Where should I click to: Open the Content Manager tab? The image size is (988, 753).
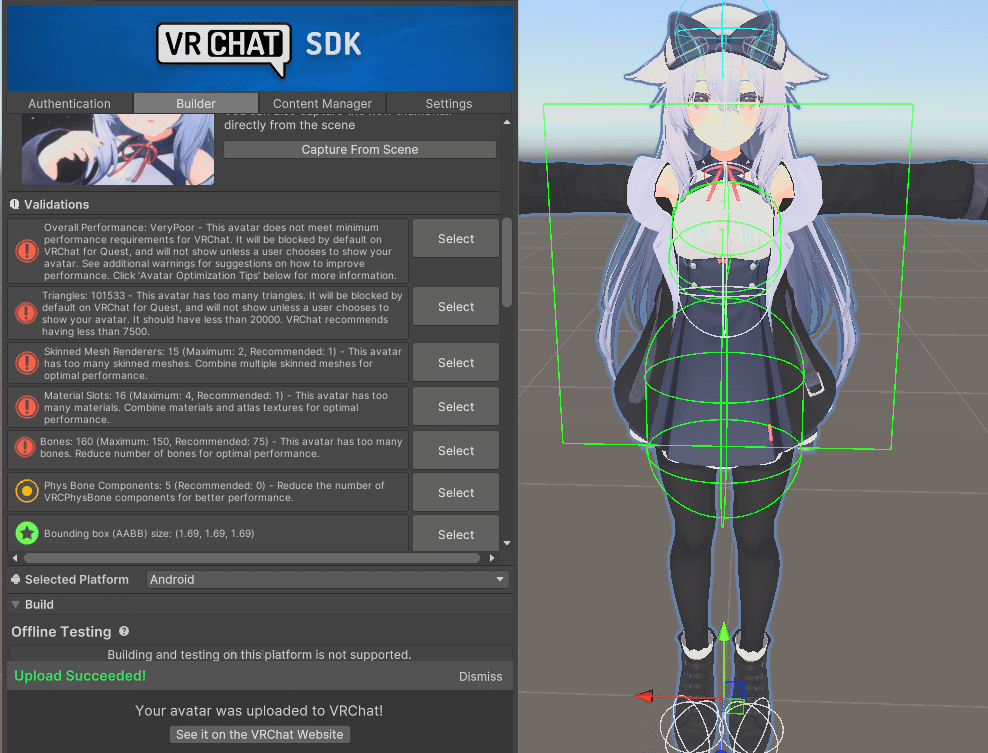[x=322, y=103]
